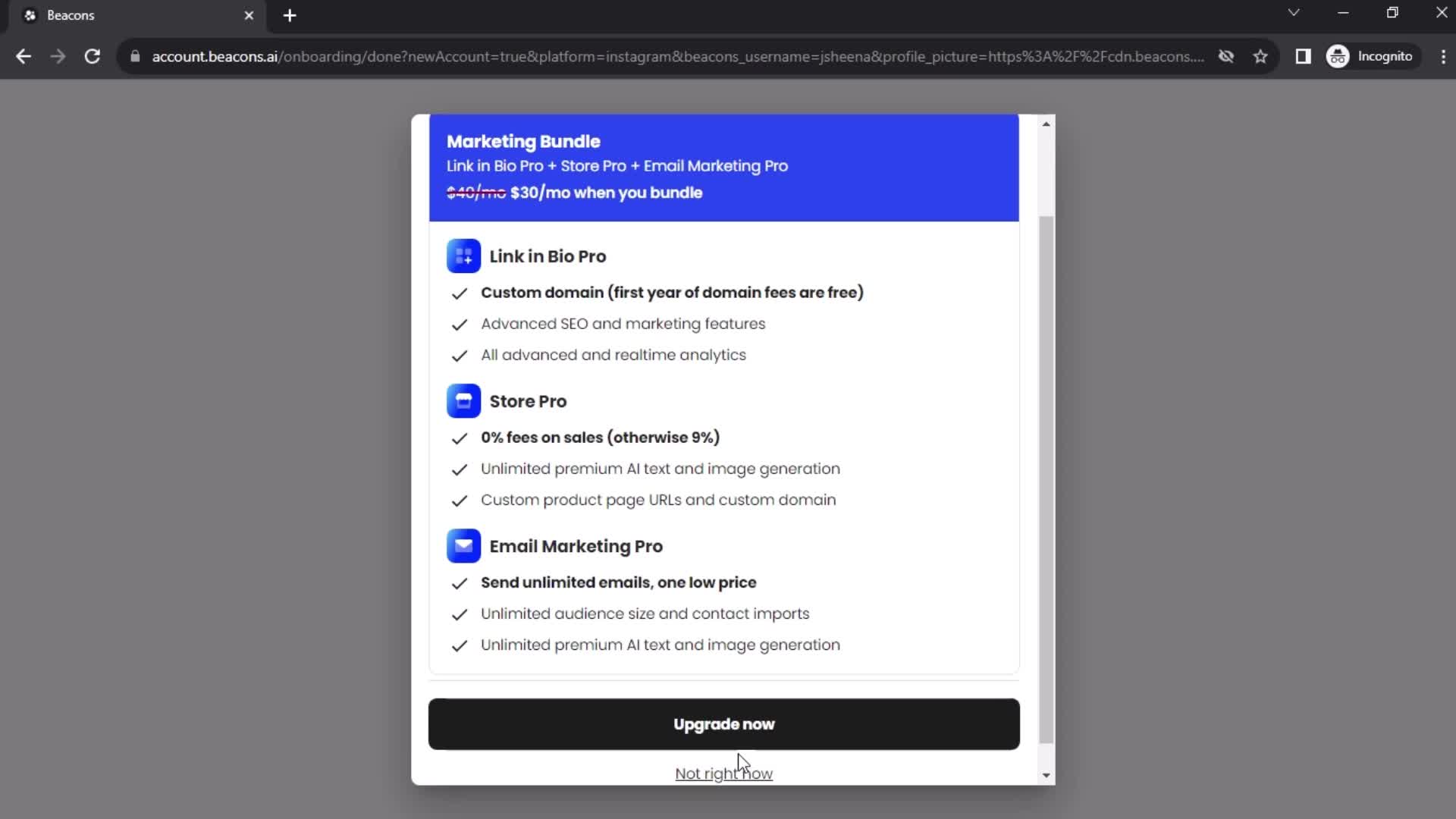
Task: Click the Link in Bio Pro icon
Action: click(x=463, y=256)
